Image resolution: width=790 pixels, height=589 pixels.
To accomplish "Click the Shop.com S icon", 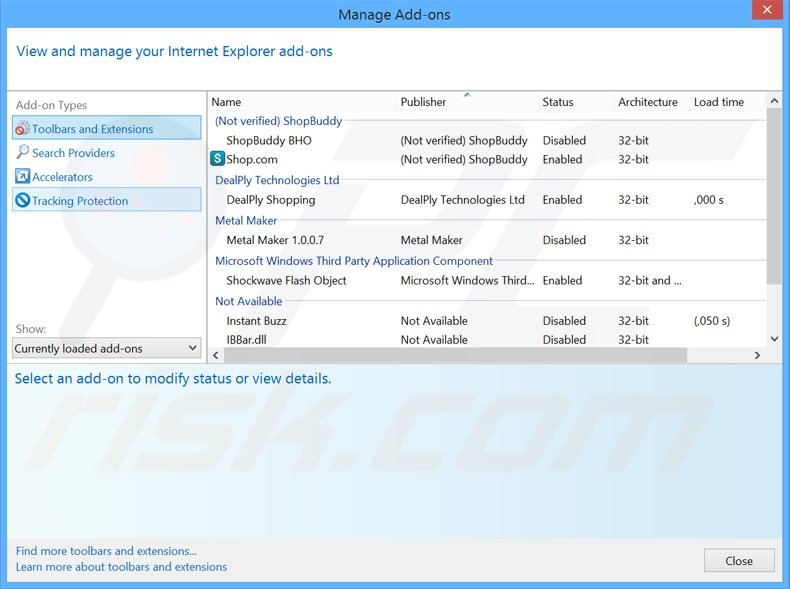I will [217, 159].
